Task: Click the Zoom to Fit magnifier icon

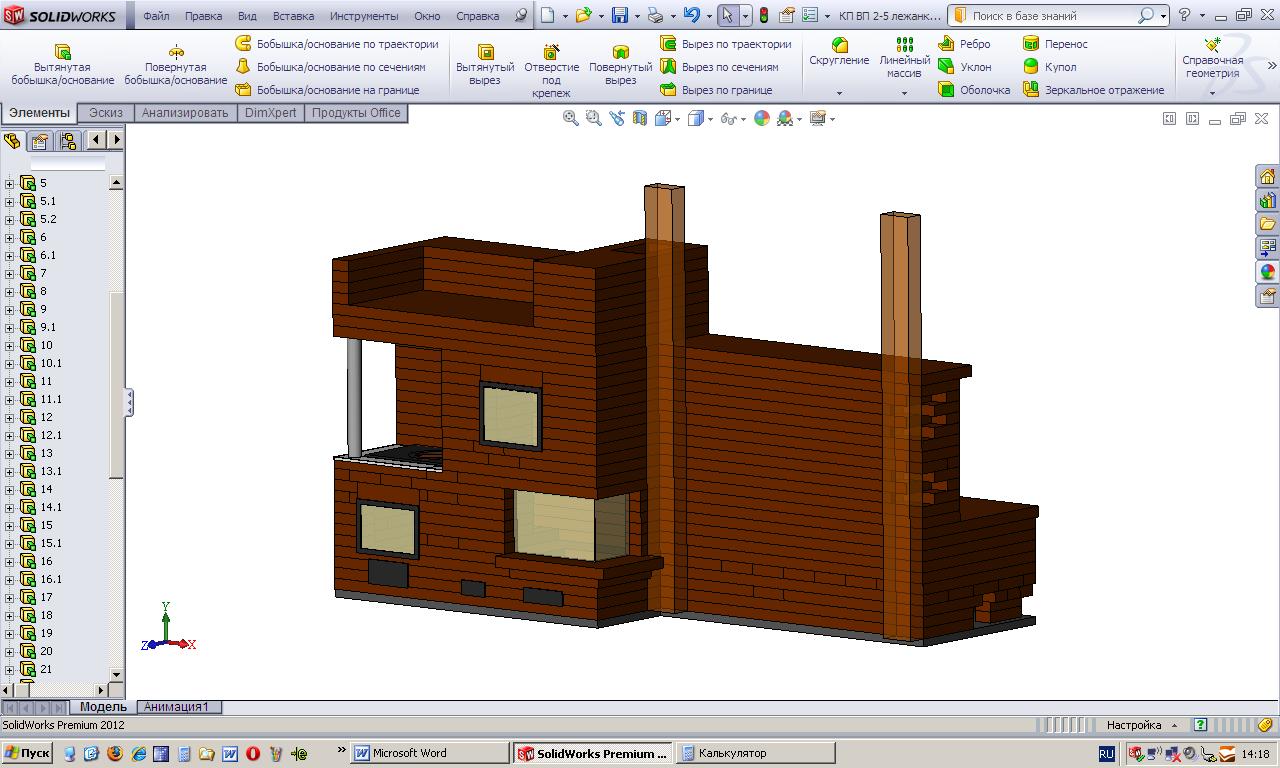Action: pyautogui.click(x=571, y=118)
